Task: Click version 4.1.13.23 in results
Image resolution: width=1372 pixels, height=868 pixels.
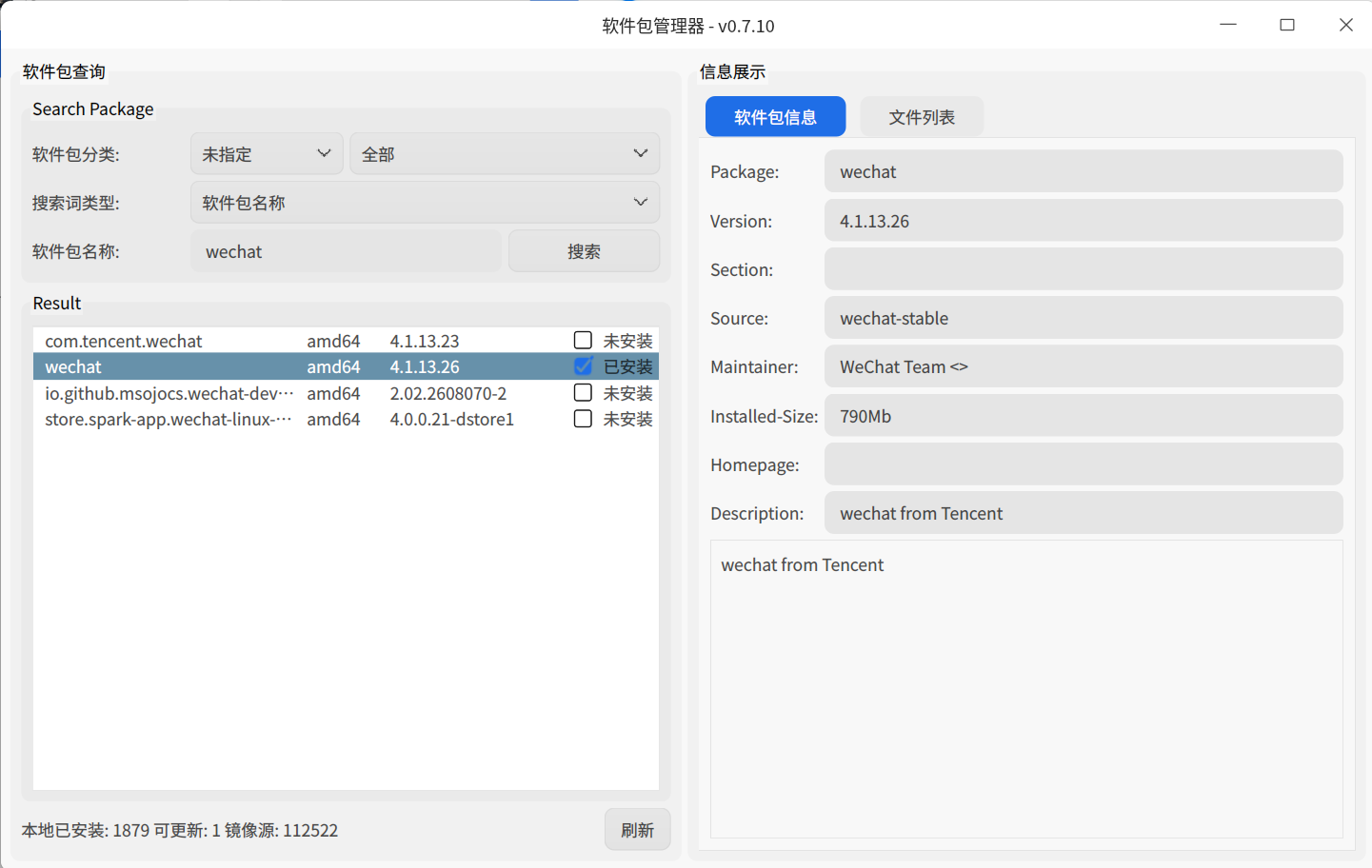Action: 425,341
